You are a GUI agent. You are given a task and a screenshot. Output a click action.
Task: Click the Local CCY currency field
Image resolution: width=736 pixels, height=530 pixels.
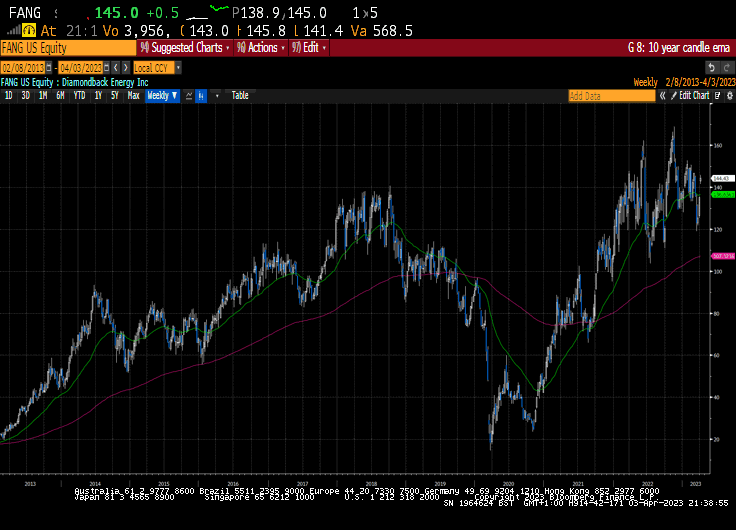pyautogui.click(x=154, y=68)
